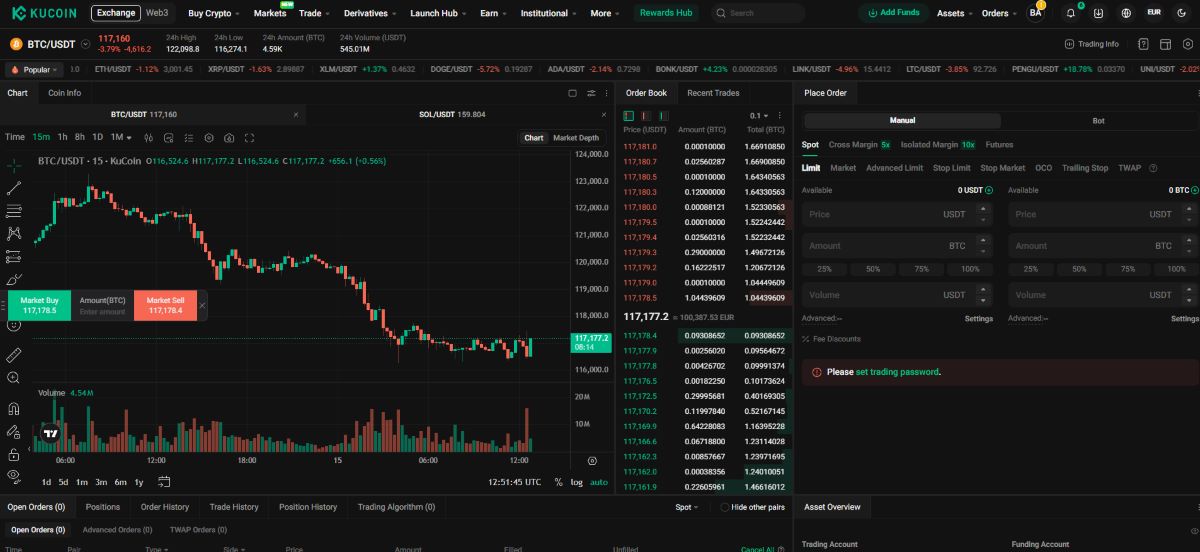Viewport: 1200px width, 552px height.
Task: Select the crosshair cursor tool
Action: tap(14, 164)
